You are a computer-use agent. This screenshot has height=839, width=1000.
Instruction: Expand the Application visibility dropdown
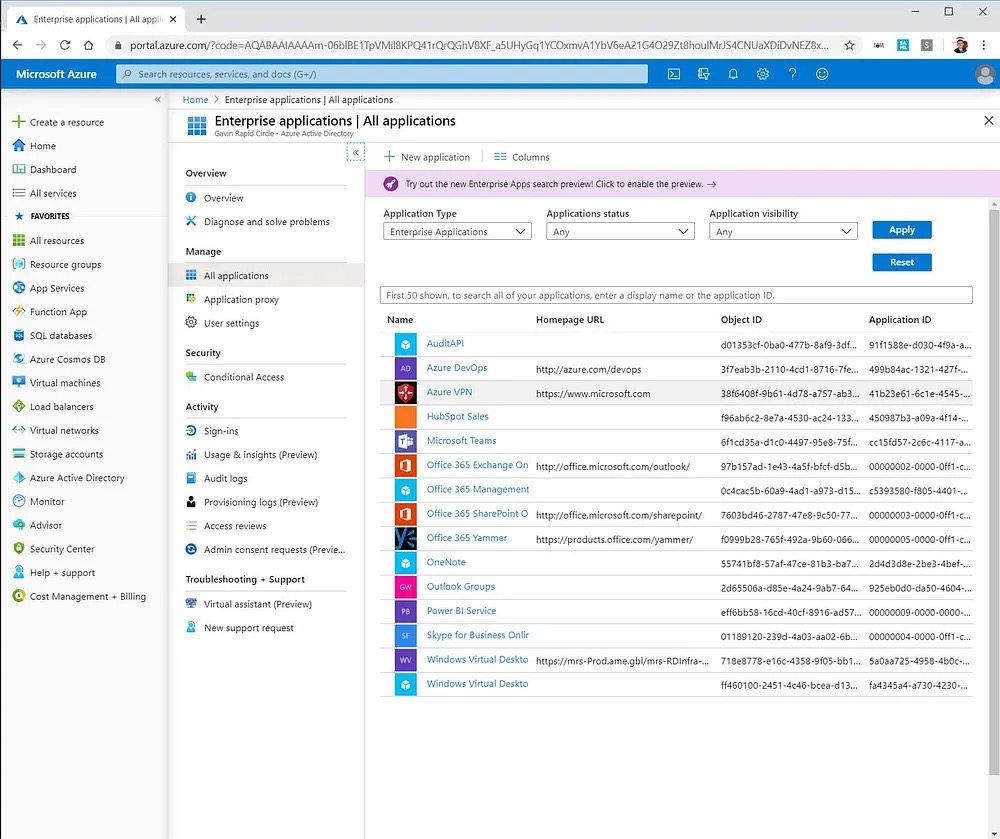coord(783,232)
